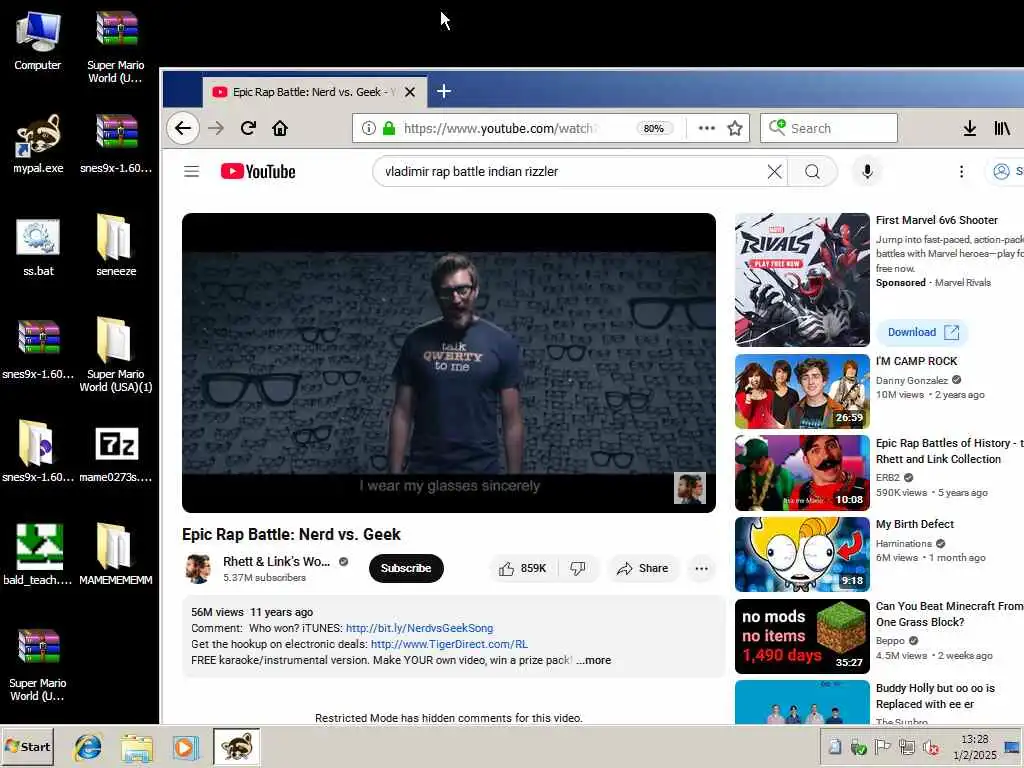
Task: Start voice search with the microphone icon
Action: pos(867,171)
